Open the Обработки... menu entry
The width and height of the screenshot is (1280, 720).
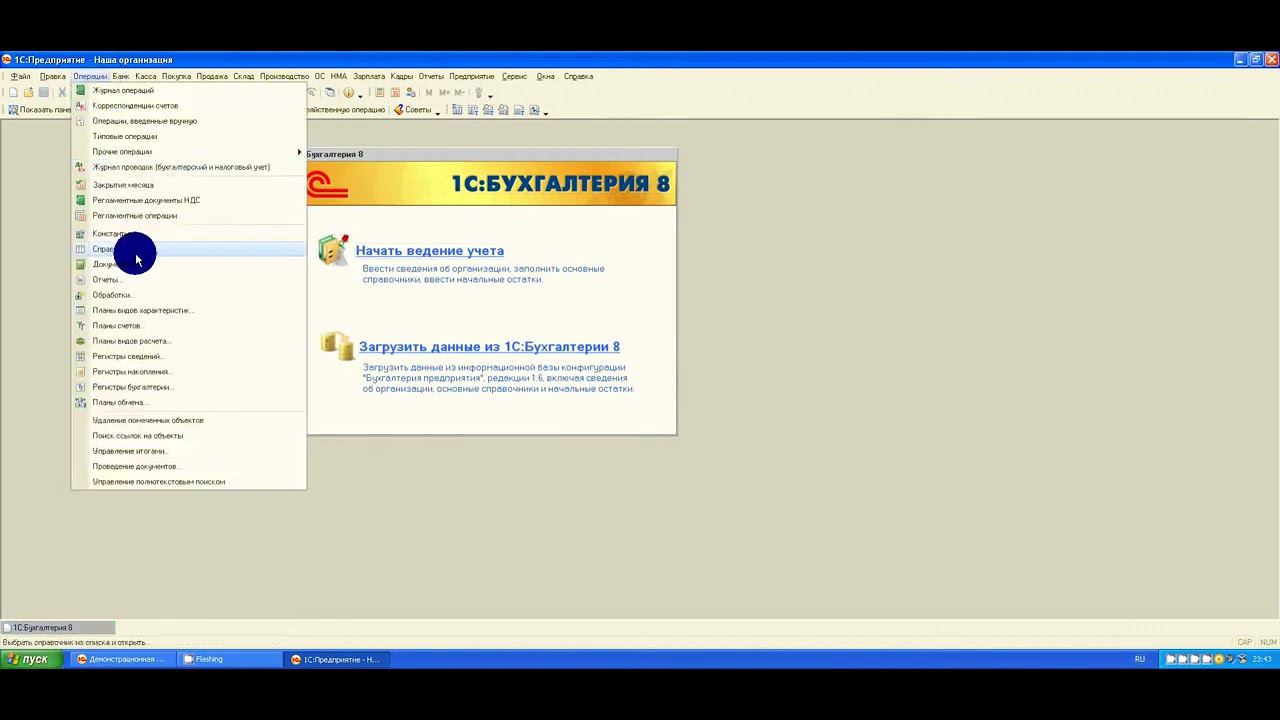click(x=189, y=295)
